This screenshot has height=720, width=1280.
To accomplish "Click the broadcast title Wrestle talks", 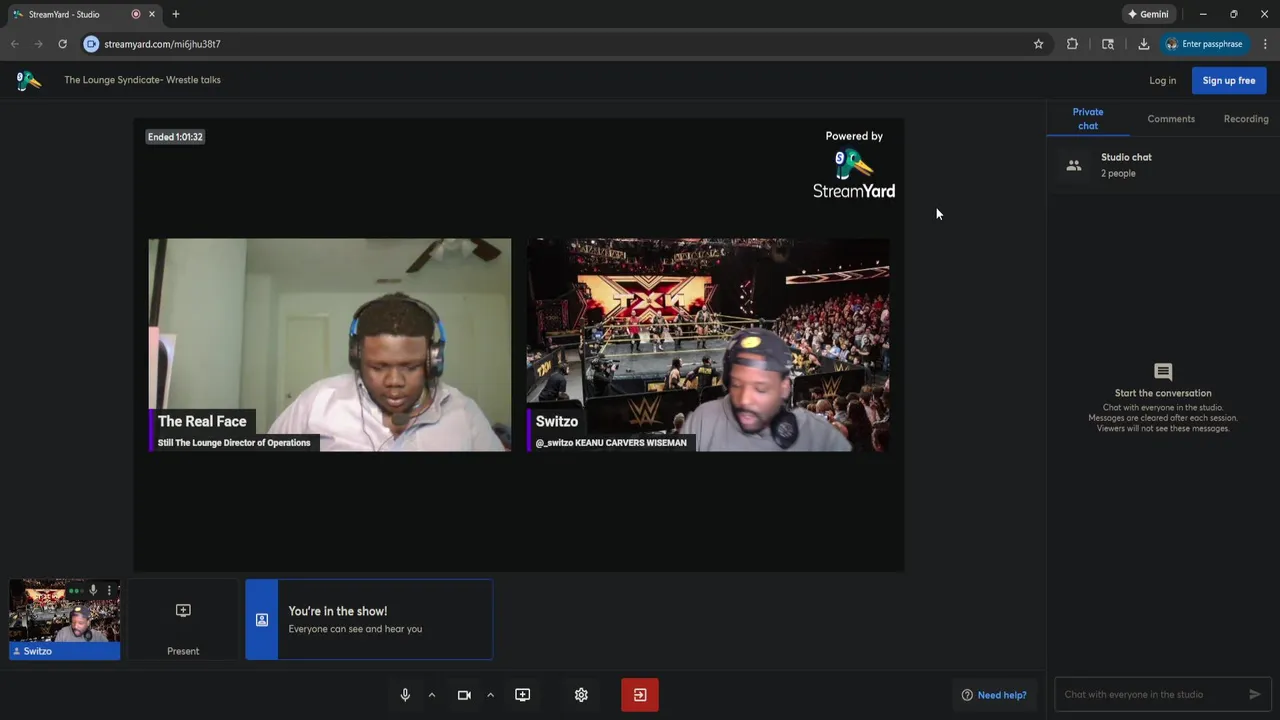I will (142, 80).
